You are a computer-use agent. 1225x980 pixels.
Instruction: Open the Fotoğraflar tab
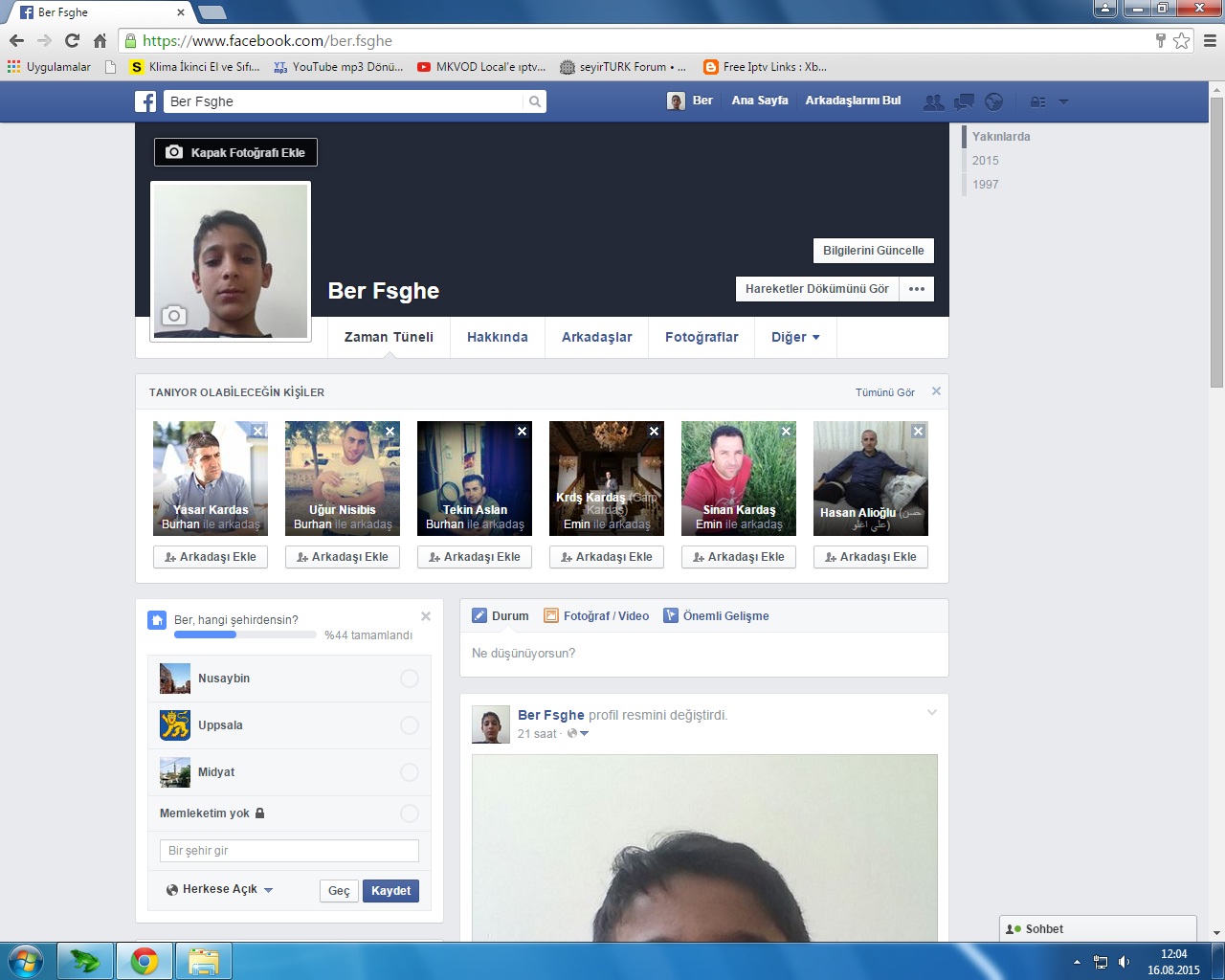[x=702, y=337]
